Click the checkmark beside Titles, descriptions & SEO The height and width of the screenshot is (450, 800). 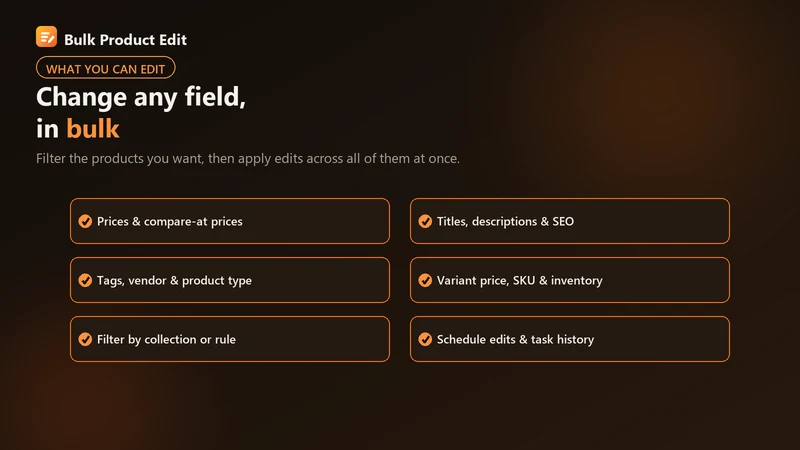425,221
